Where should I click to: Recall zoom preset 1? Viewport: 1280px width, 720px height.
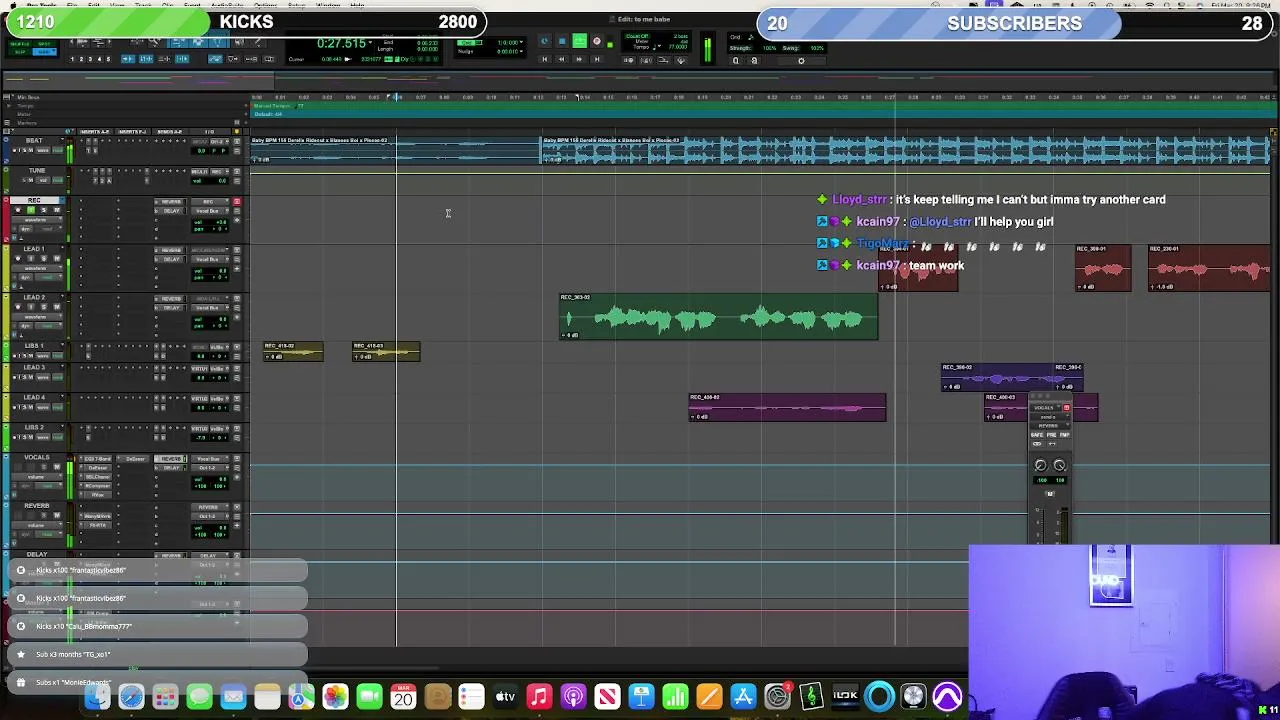point(72,59)
